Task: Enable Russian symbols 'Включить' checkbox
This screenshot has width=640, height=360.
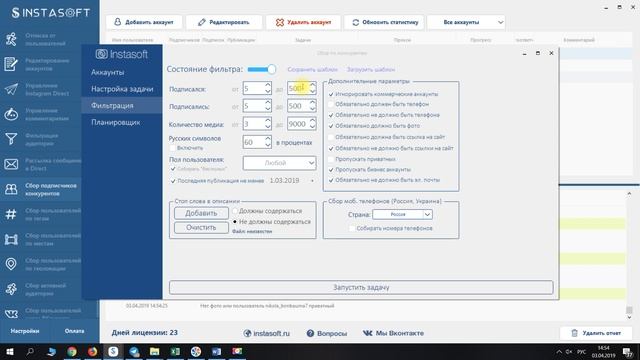Action: point(173,148)
